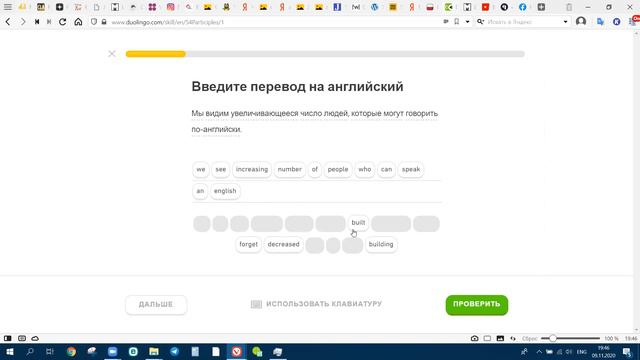This screenshot has height=360, width=640.
Task: Open the Windows Start menu
Action: (x=9, y=351)
